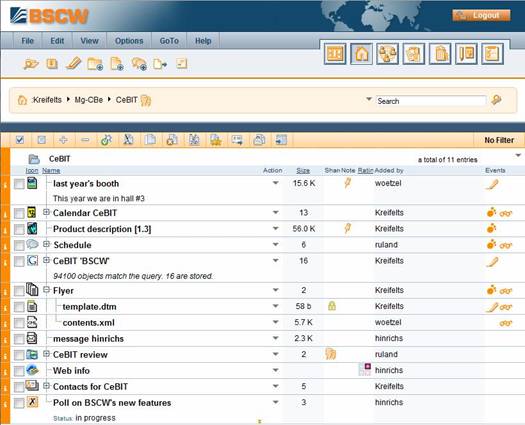Open the tasks list icon at toolbar end
This screenshot has width=525, height=425.
pyautogui.click(x=492, y=54)
